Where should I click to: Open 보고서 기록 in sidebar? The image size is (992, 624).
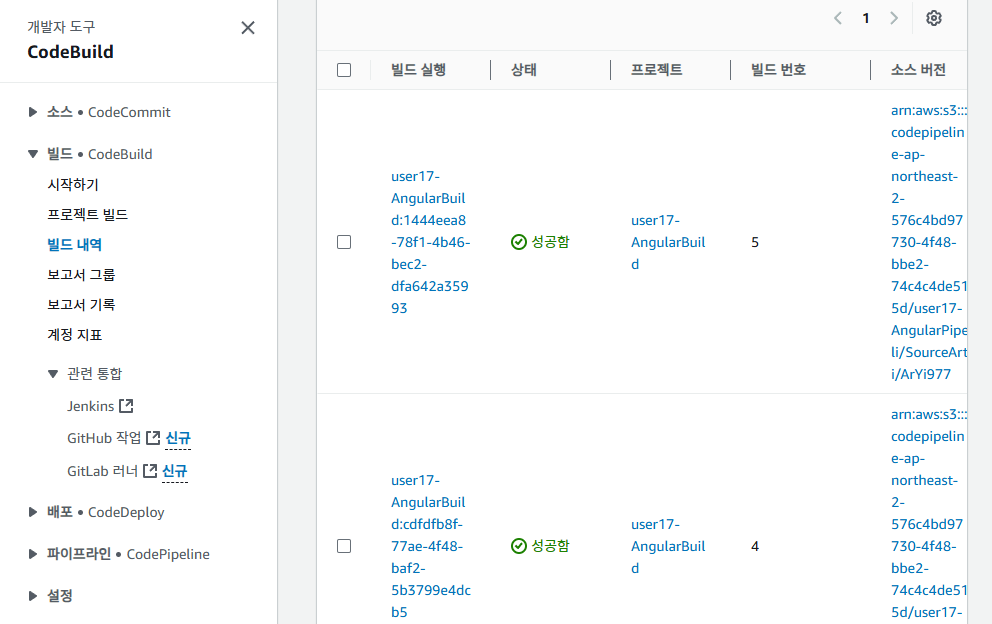click(81, 304)
